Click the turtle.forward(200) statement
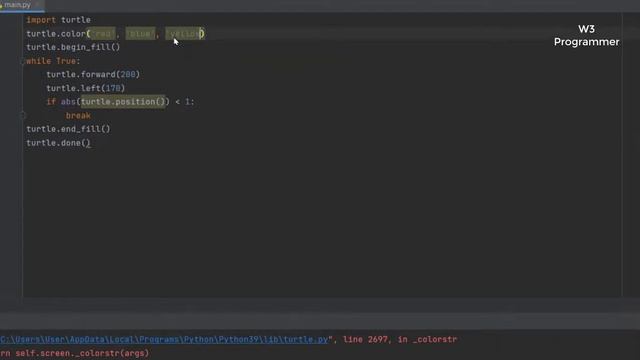 (x=93, y=75)
